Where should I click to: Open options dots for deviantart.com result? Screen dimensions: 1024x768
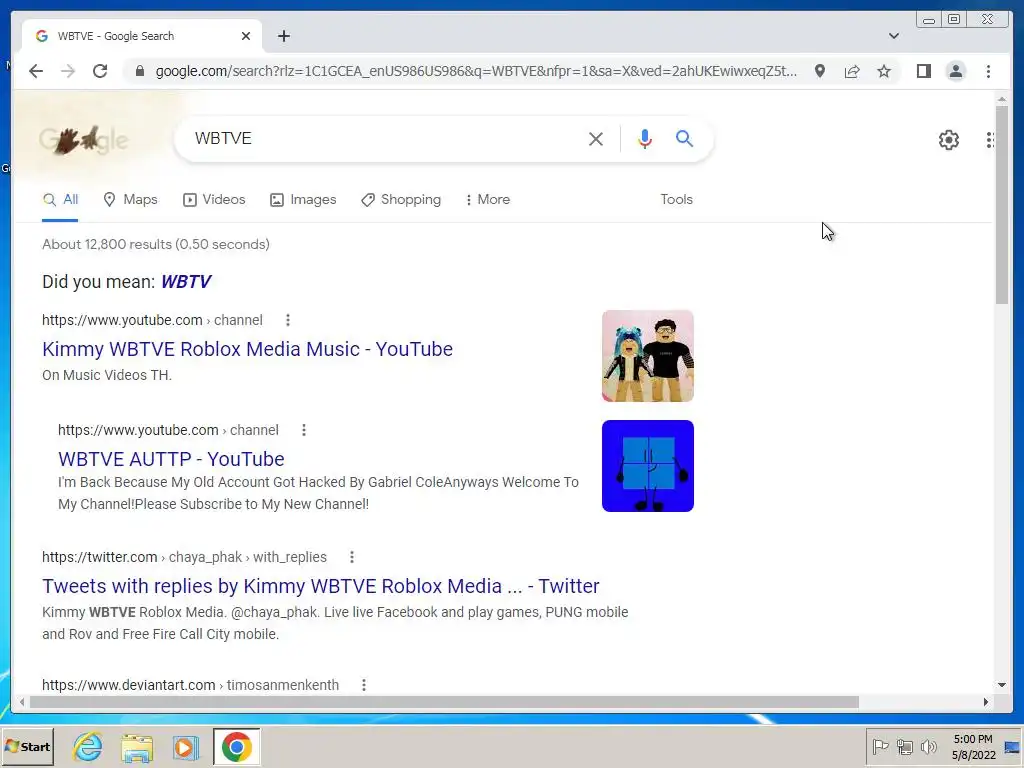364,685
